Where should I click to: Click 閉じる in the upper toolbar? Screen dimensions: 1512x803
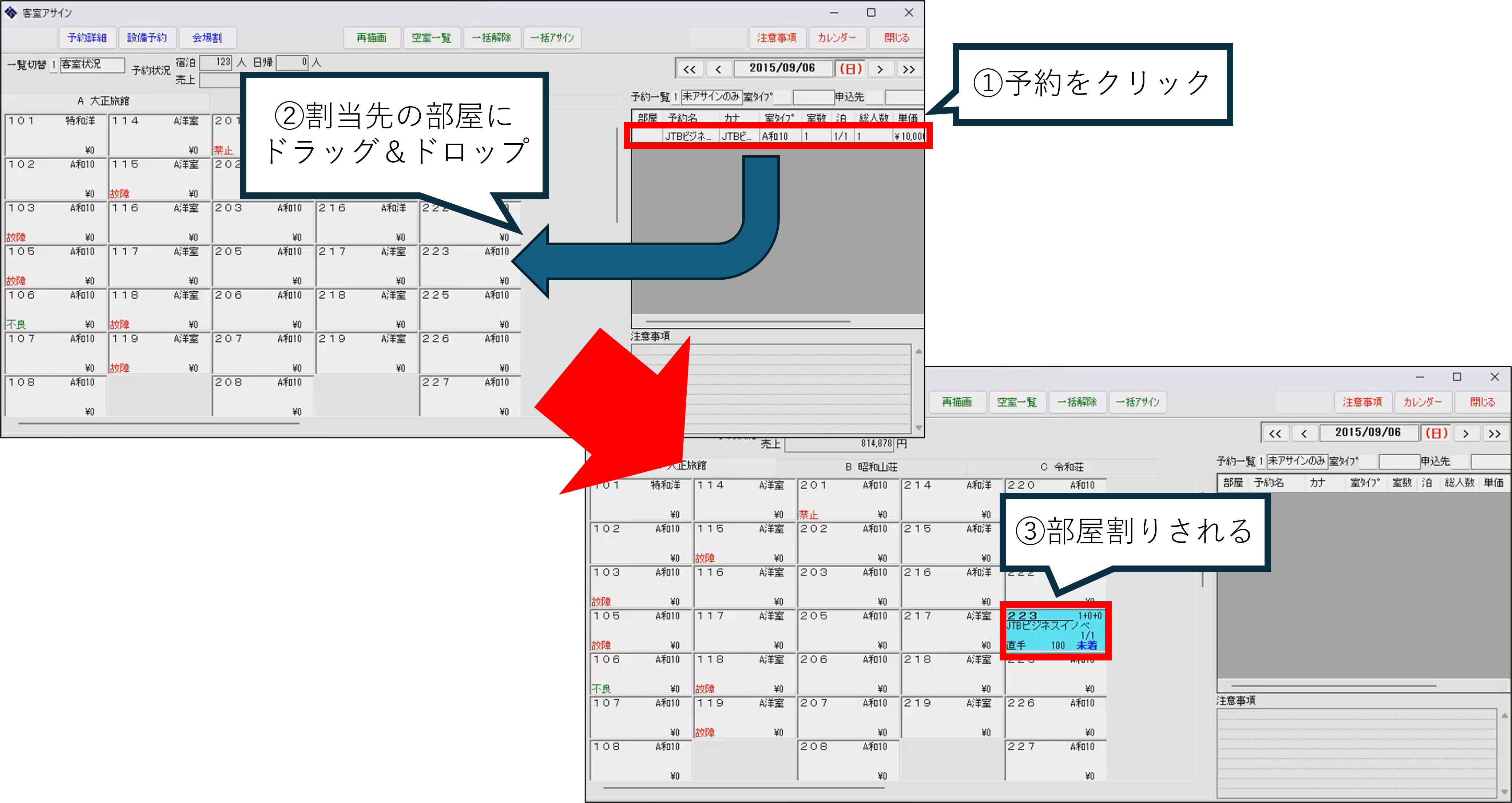(x=896, y=37)
